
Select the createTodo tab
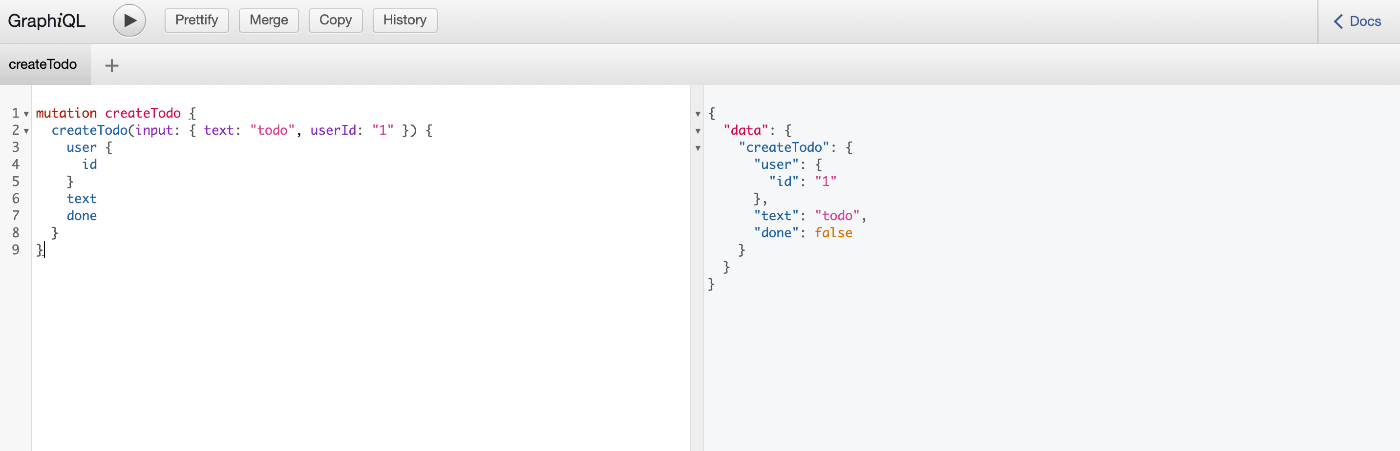[x=43, y=64]
